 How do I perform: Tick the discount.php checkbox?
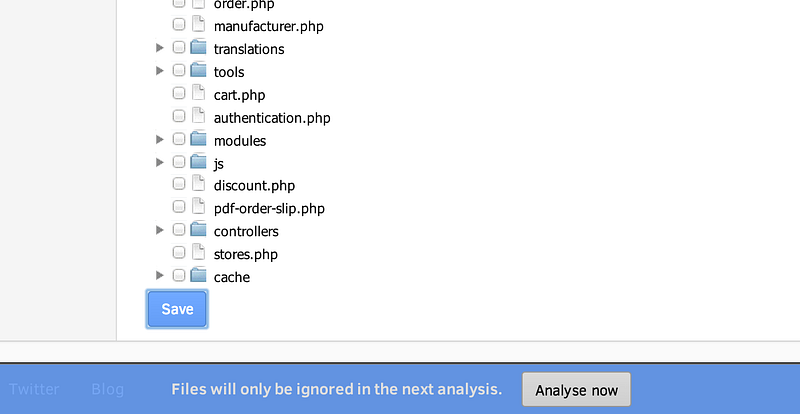pyautogui.click(x=179, y=184)
